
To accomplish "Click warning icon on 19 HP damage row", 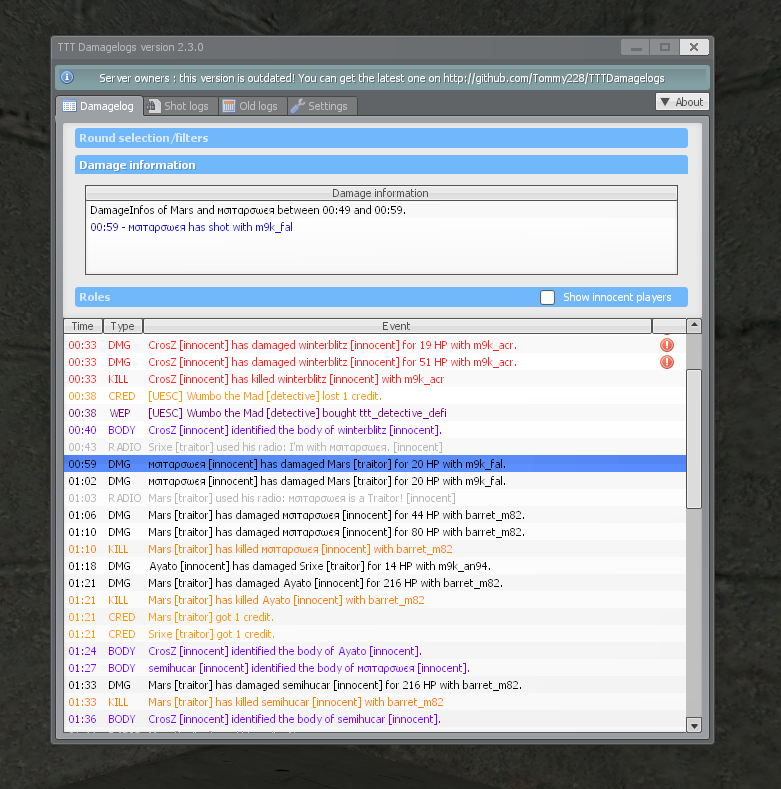I will point(667,345).
